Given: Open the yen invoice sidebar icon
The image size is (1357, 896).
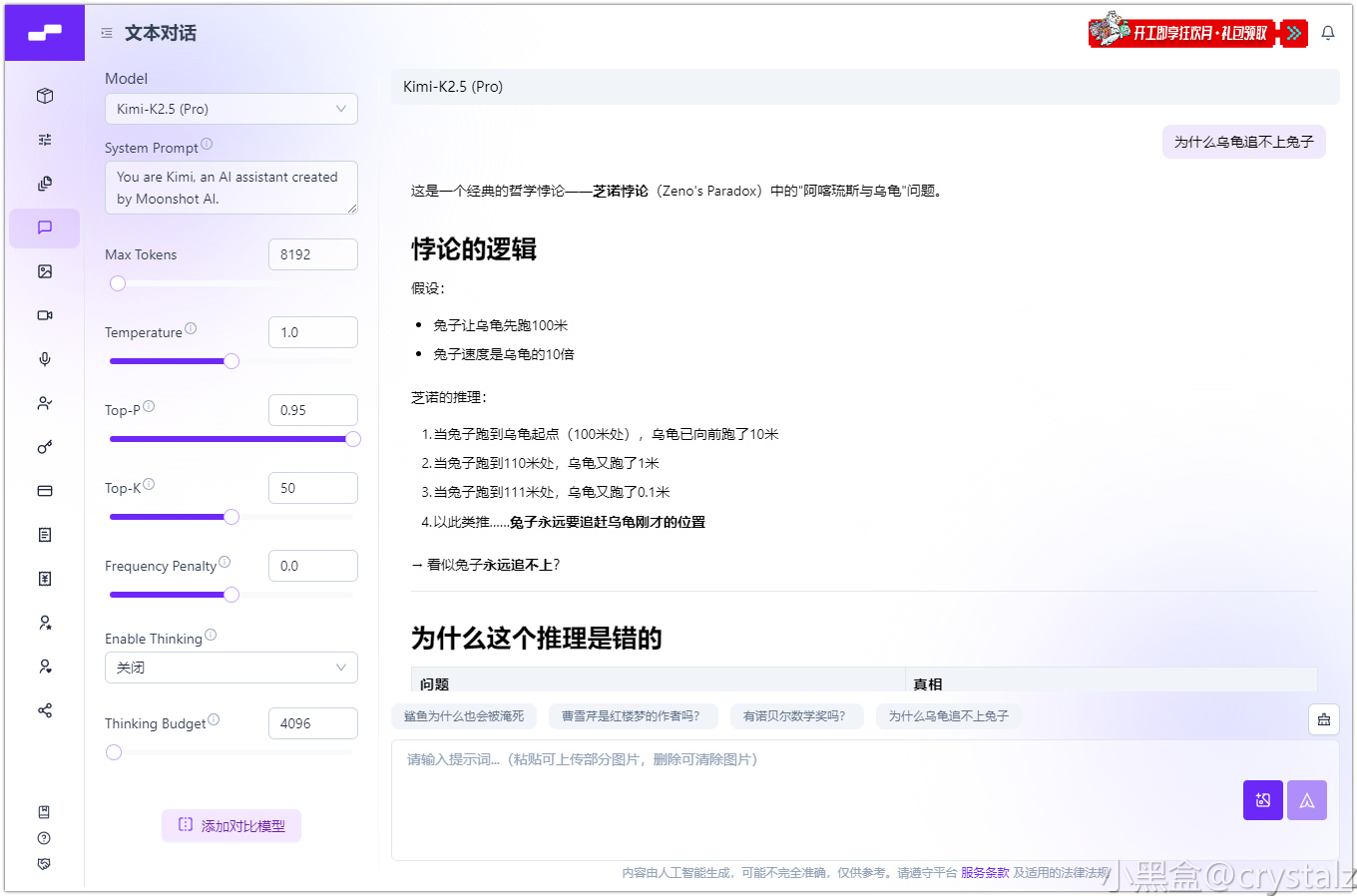Looking at the screenshot, I should (45, 579).
